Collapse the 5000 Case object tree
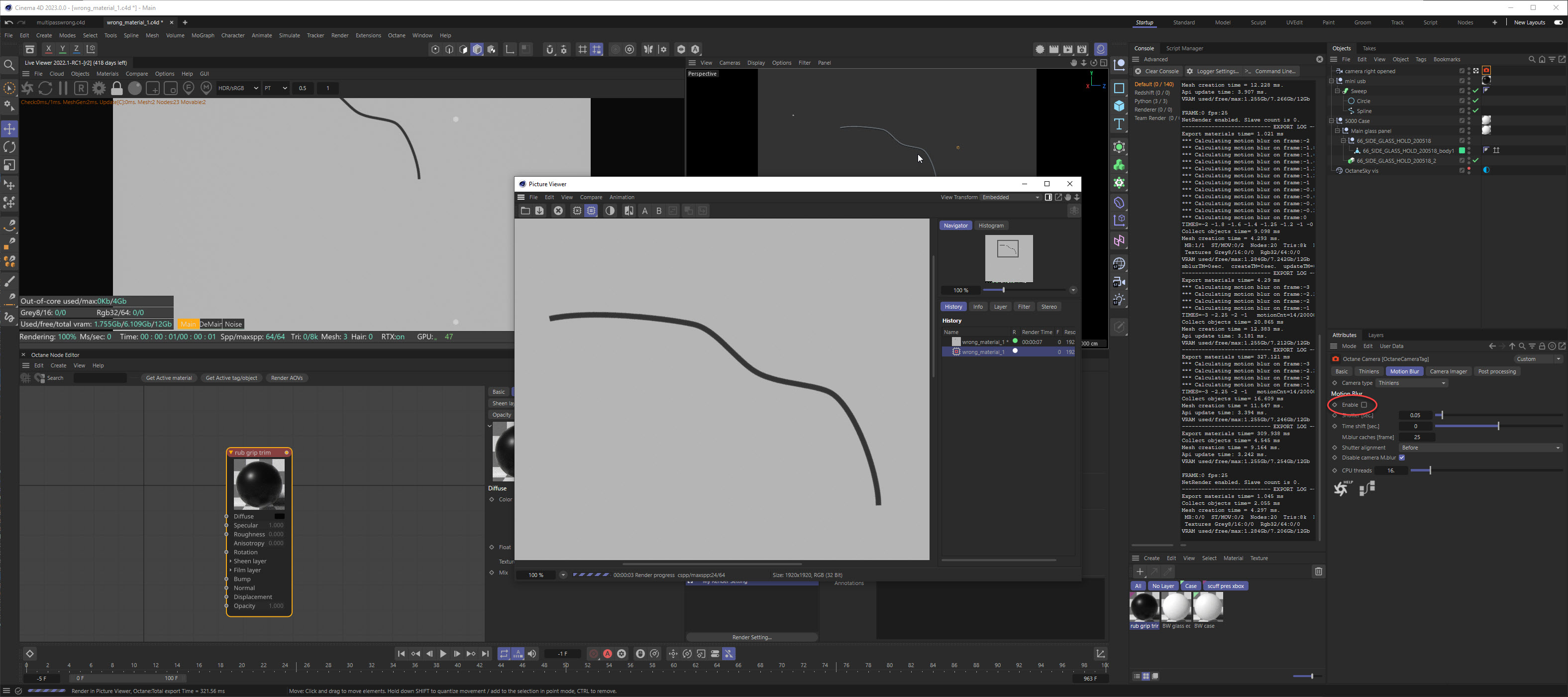This screenshot has width=1568, height=697. click(x=1331, y=120)
